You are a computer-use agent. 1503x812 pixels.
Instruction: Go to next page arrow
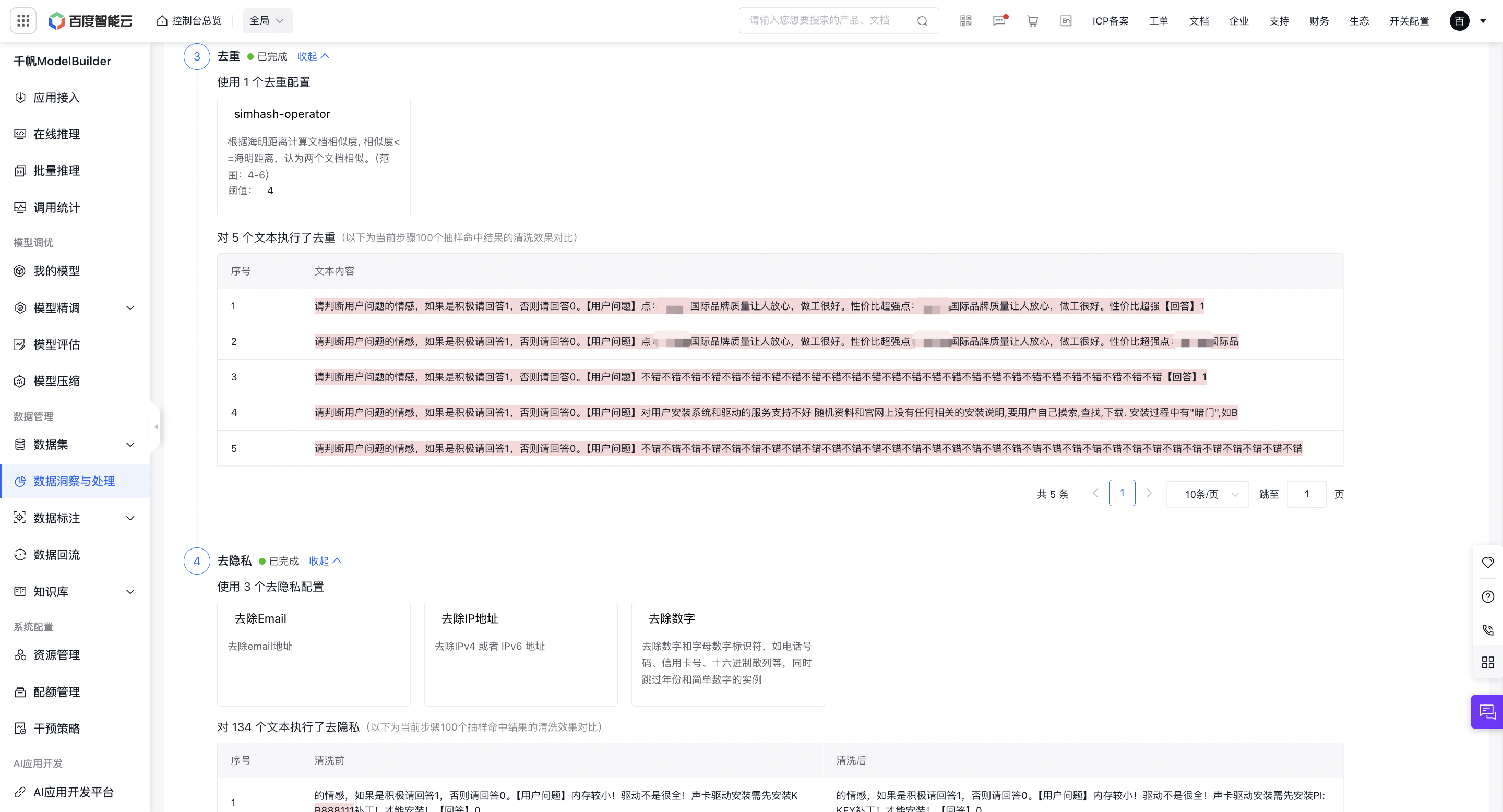(x=1149, y=494)
